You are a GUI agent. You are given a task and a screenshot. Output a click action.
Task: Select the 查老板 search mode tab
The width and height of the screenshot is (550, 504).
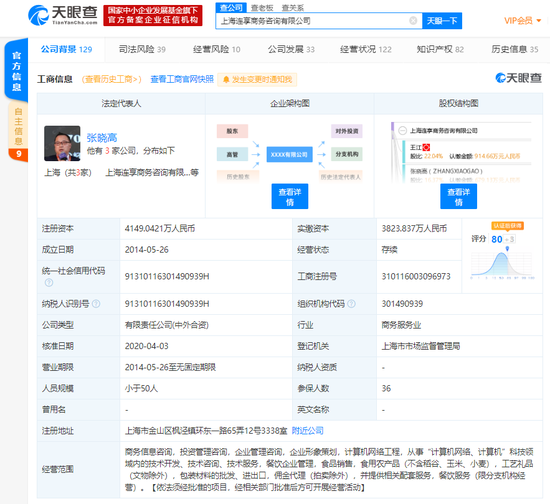262,7
